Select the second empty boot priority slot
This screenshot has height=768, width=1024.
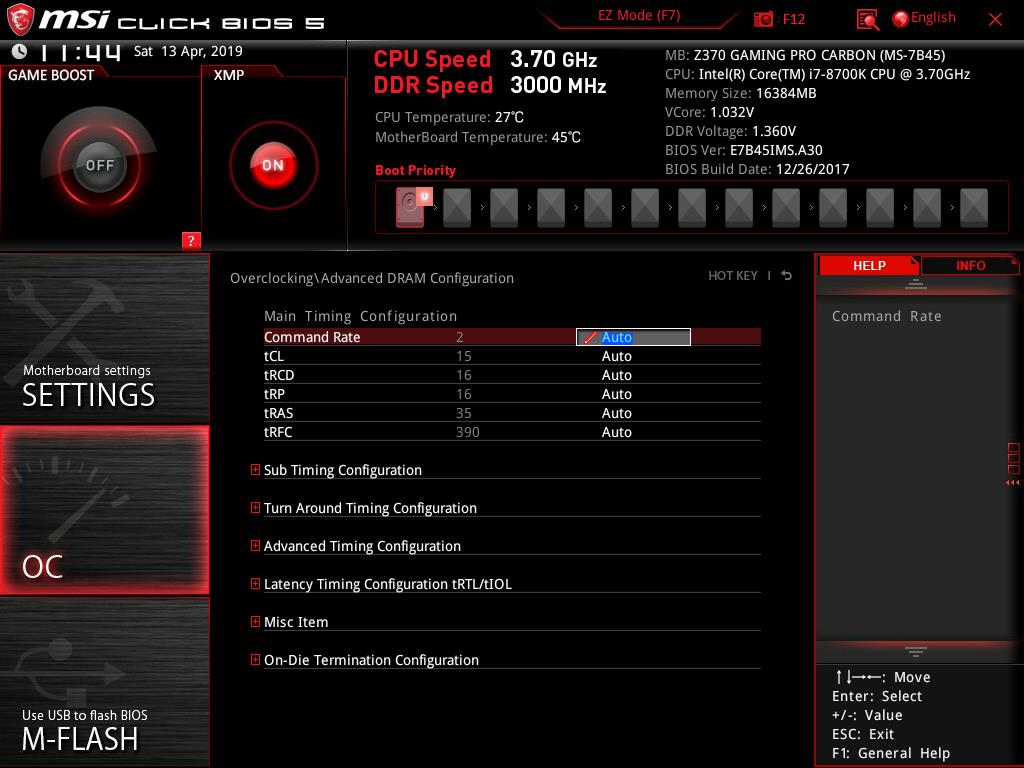(x=504, y=208)
